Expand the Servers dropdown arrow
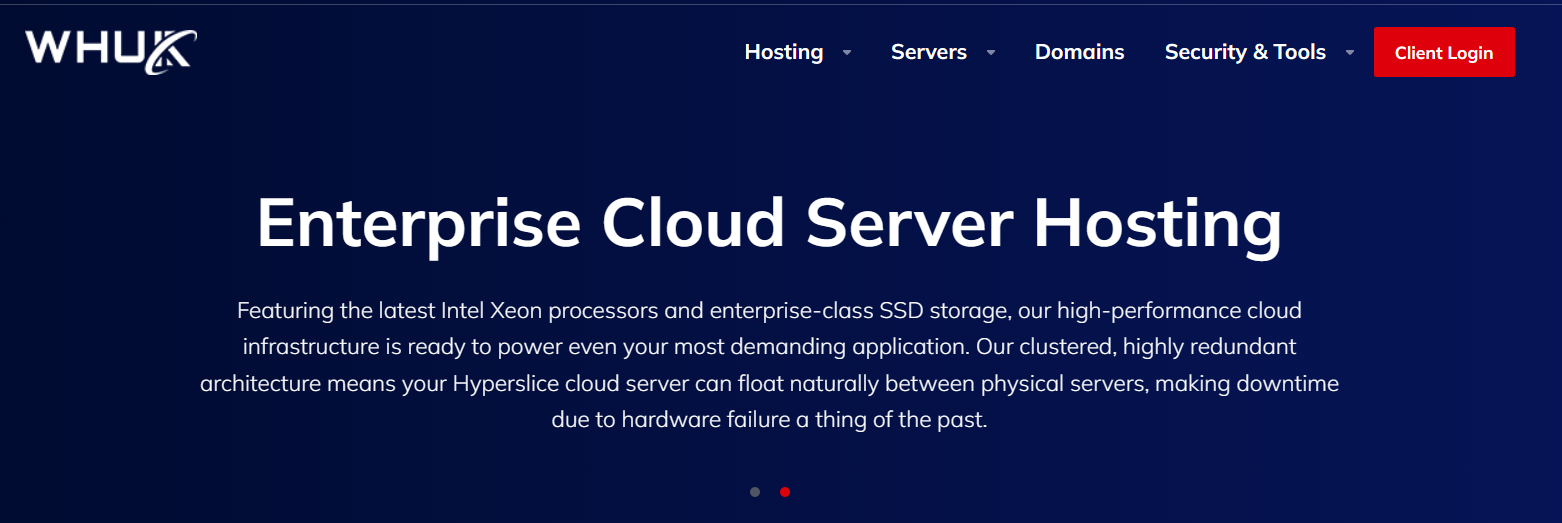Image resolution: width=1562 pixels, height=523 pixels. click(x=991, y=53)
